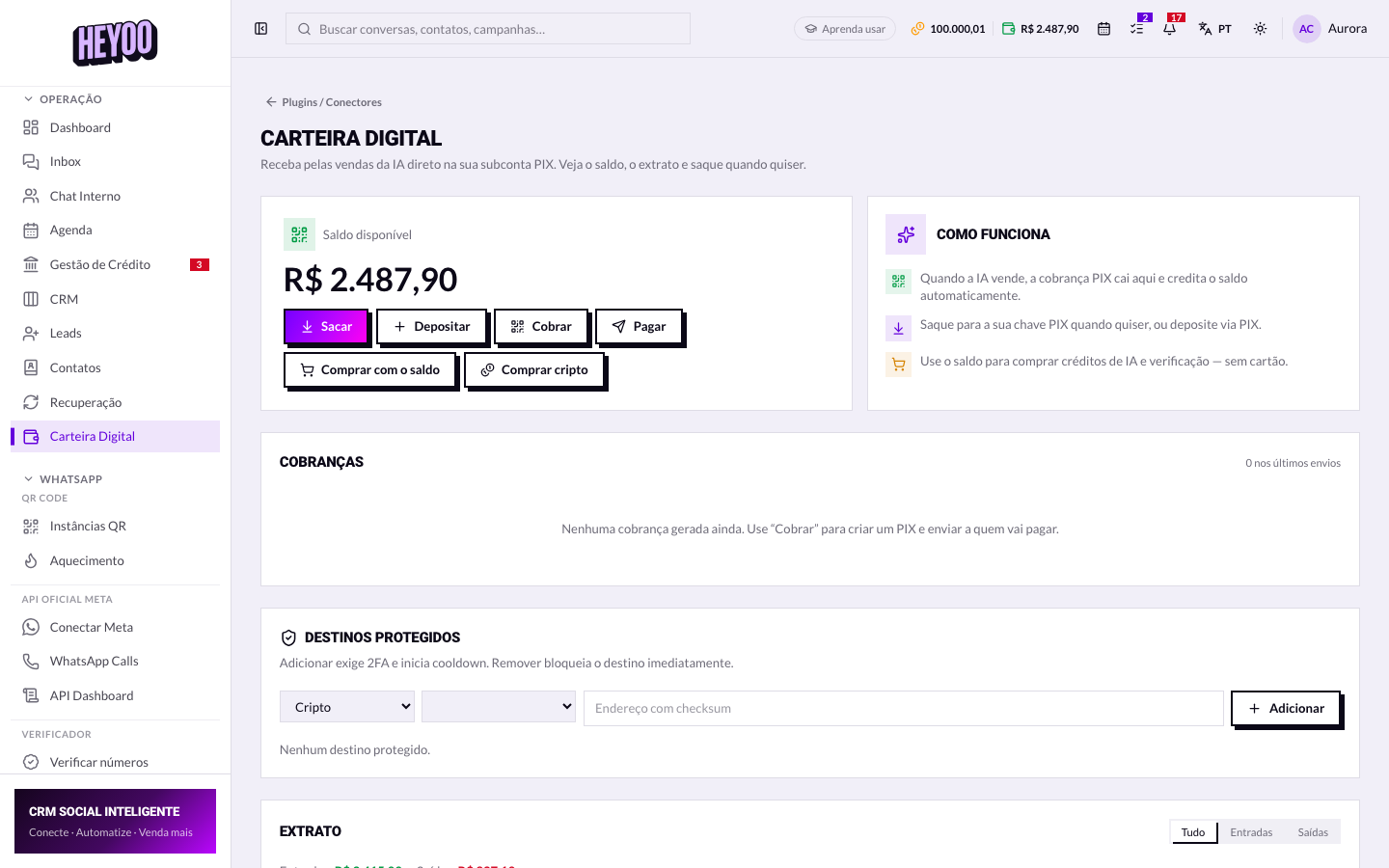Open the task checklist icon with badge 2
The width and height of the screenshot is (1389, 868).
[x=1137, y=29]
